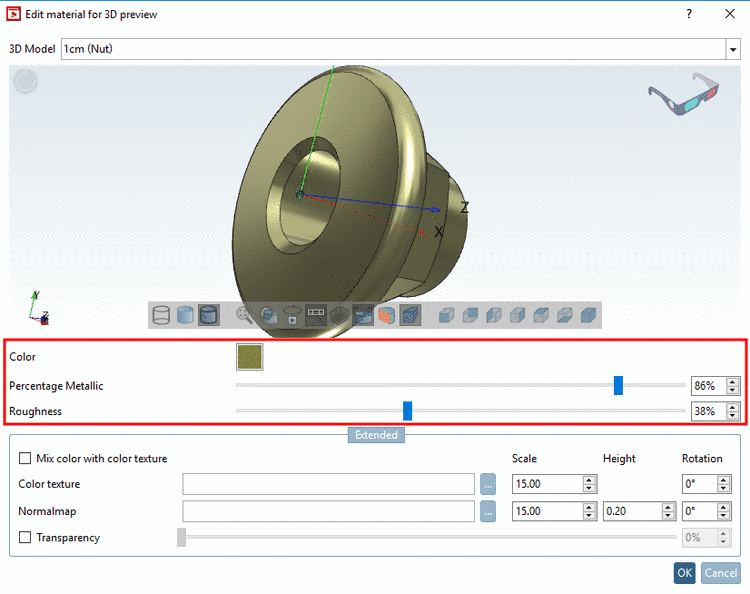Select shaded display mode cylinder icon
The height and width of the screenshot is (594, 750).
185,315
